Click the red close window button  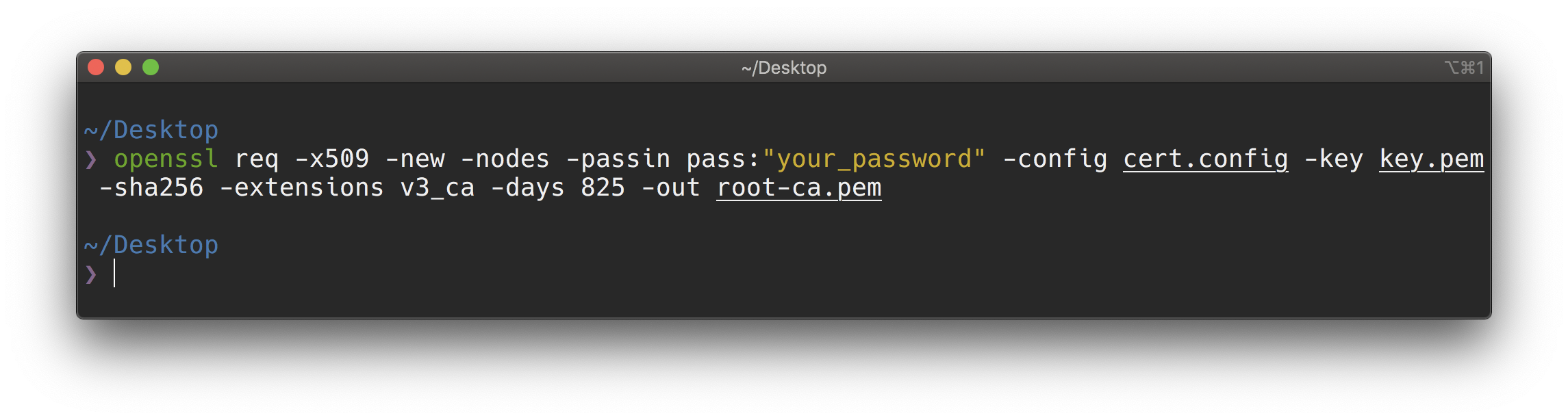[x=96, y=67]
